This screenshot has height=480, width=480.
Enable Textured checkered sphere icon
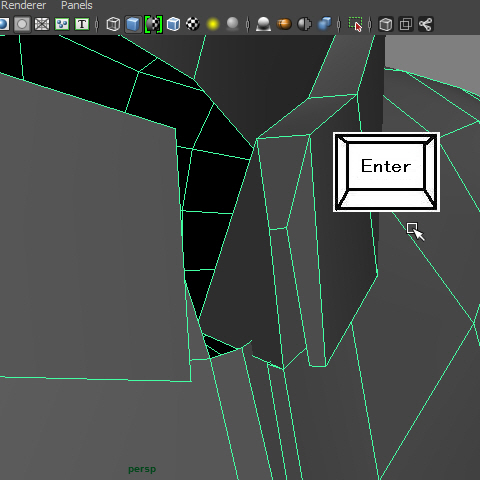click(x=193, y=24)
